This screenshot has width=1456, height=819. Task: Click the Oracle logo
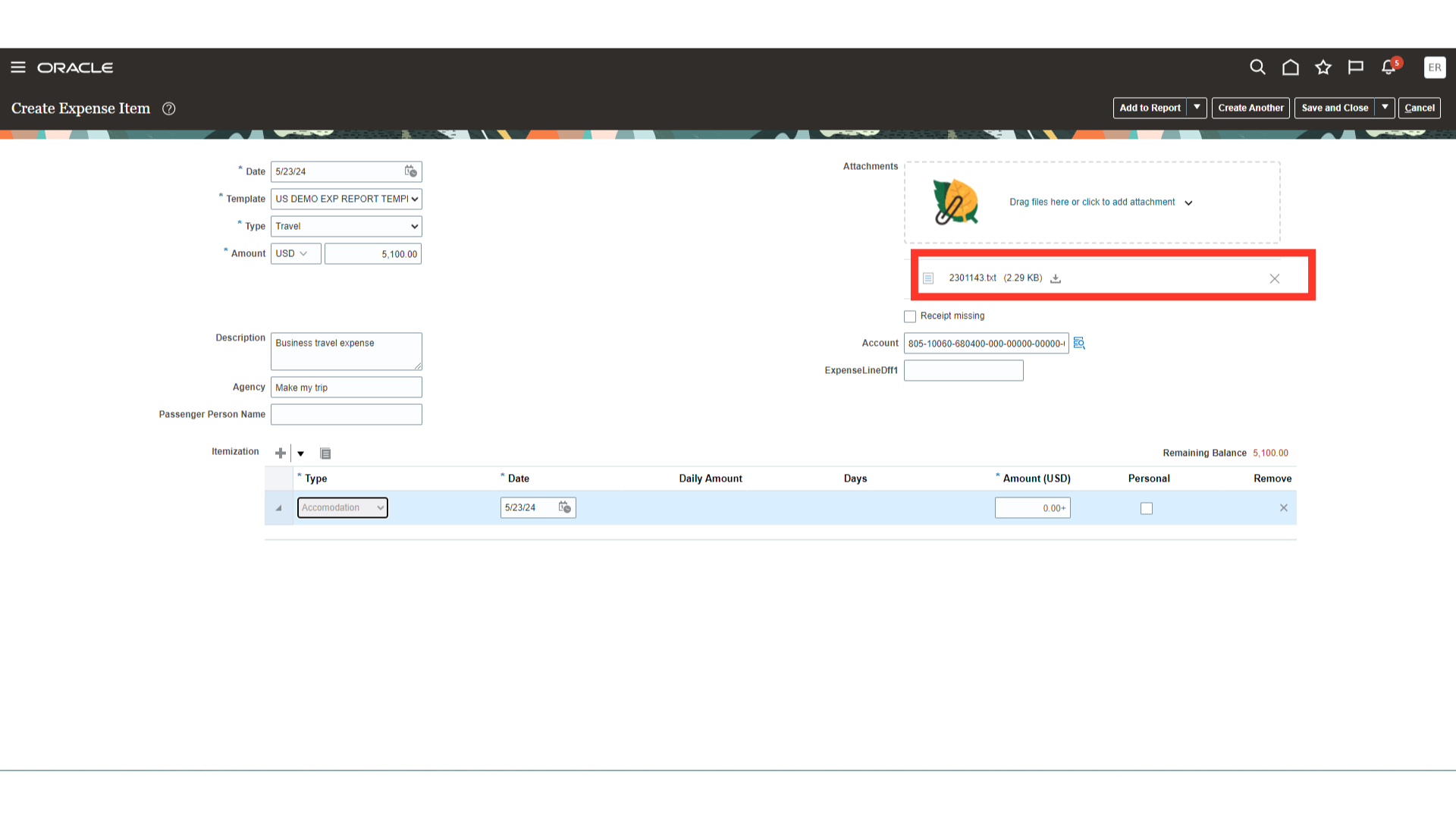(x=75, y=67)
